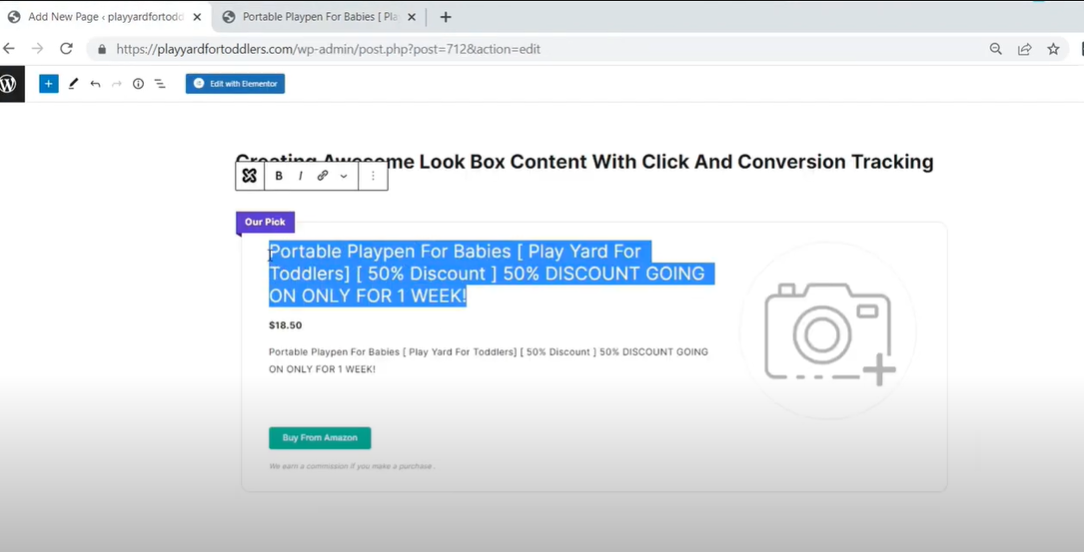Select the pencil Tools icon
The width and height of the screenshot is (1084, 552).
tap(73, 84)
